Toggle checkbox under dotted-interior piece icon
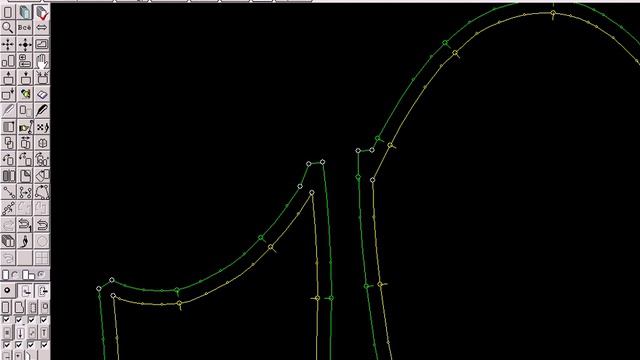640x360 pixels. click(x=31, y=320)
